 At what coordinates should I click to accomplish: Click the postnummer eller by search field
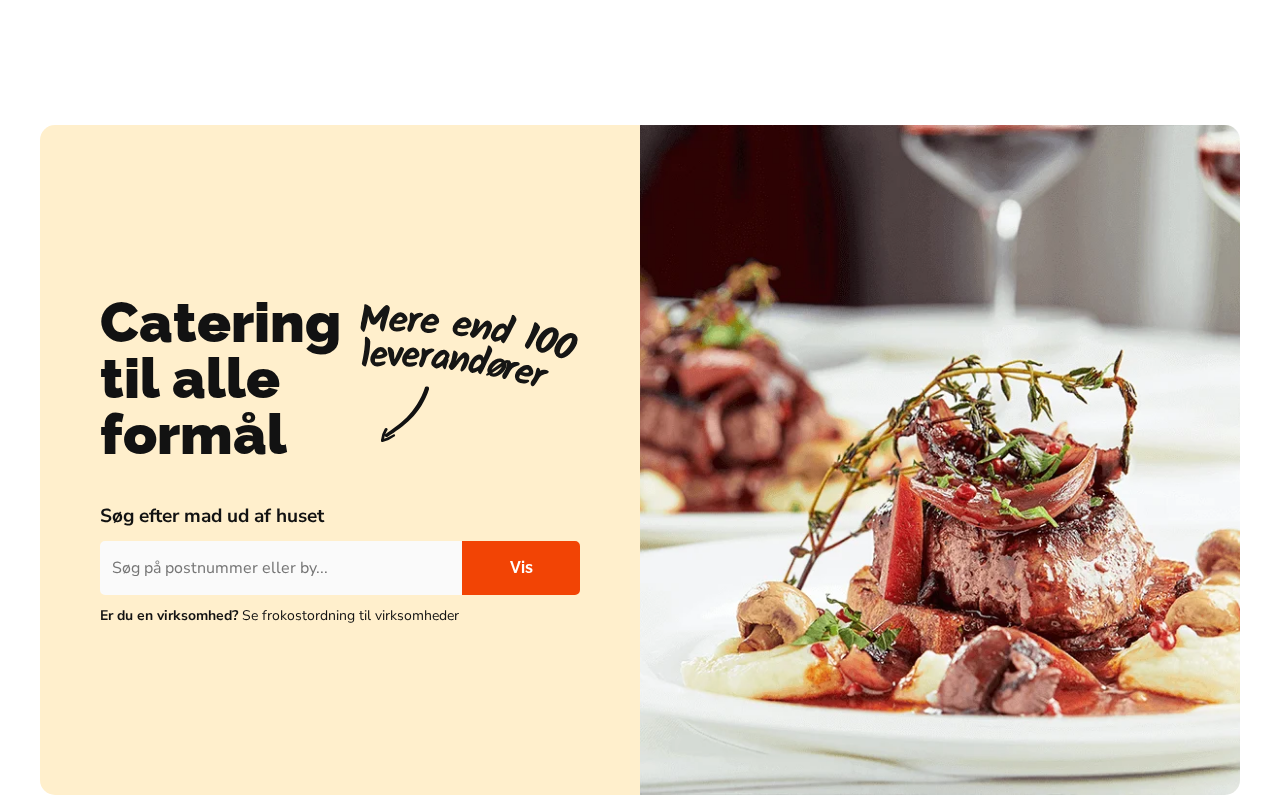(281, 568)
